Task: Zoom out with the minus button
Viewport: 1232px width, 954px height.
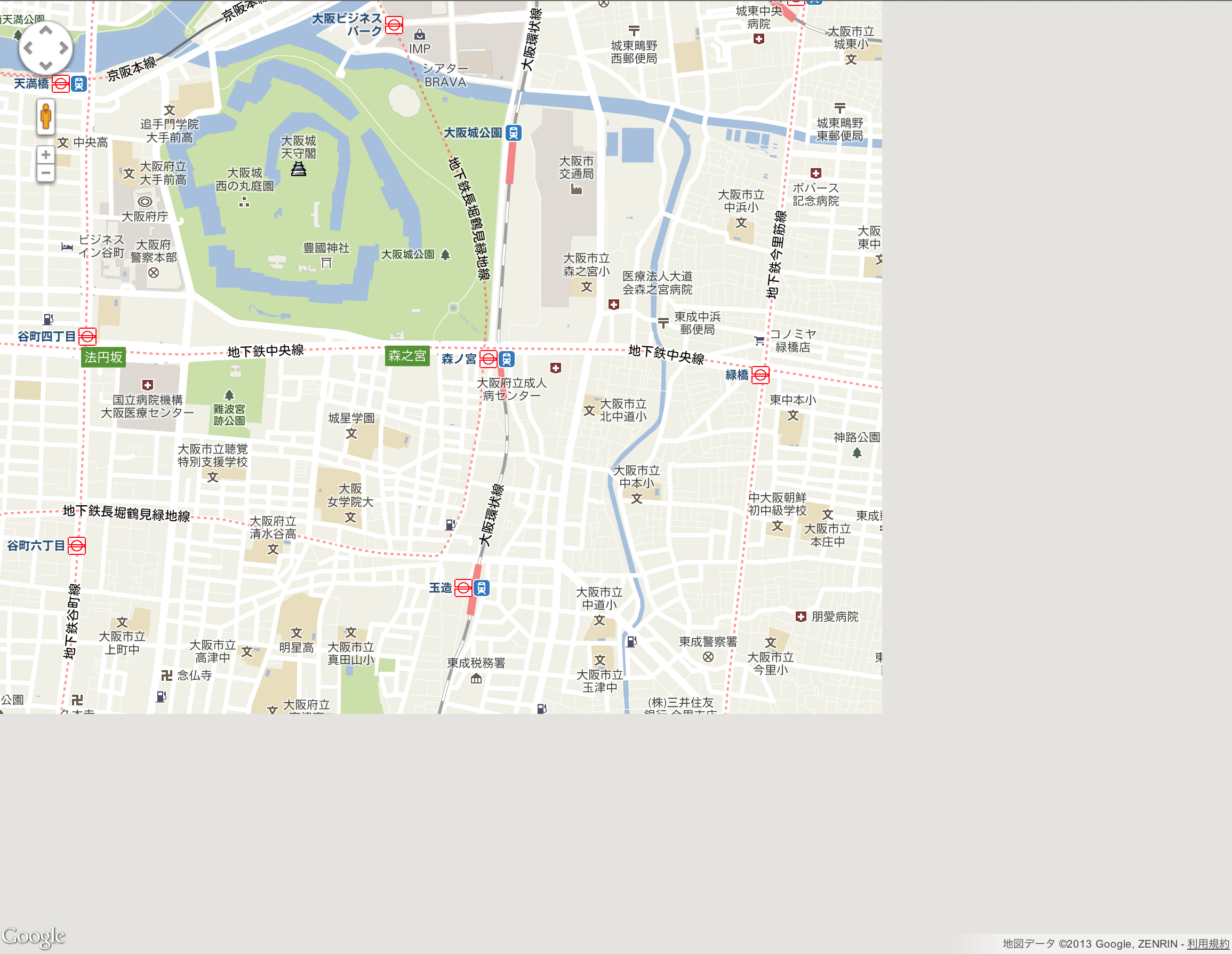Action: (x=46, y=173)
